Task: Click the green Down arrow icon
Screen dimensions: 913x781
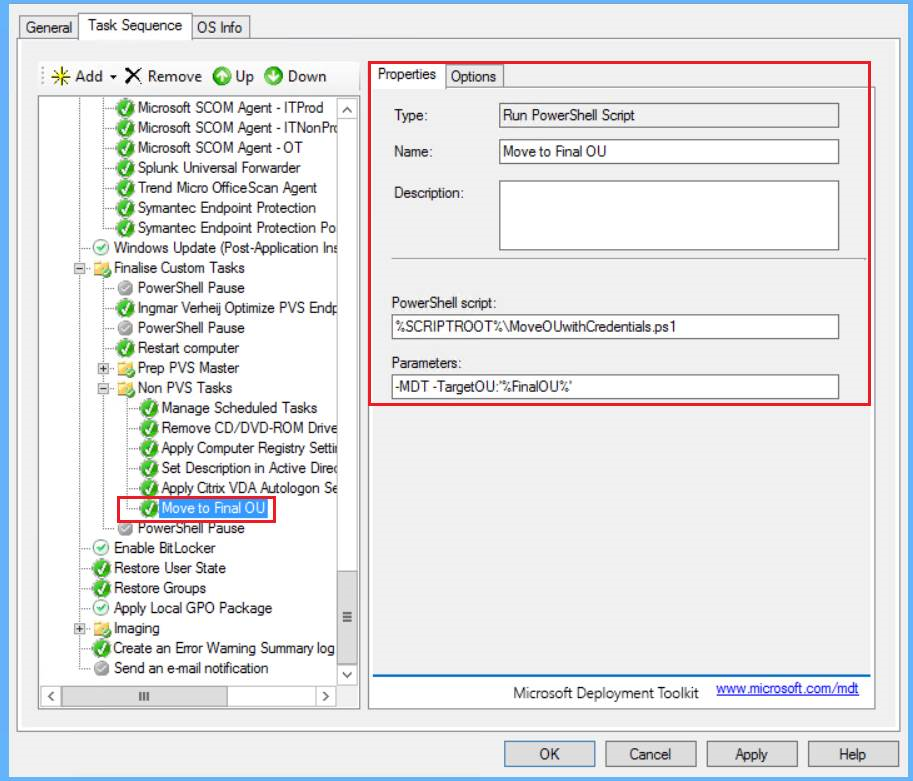Action: point(274,76)
